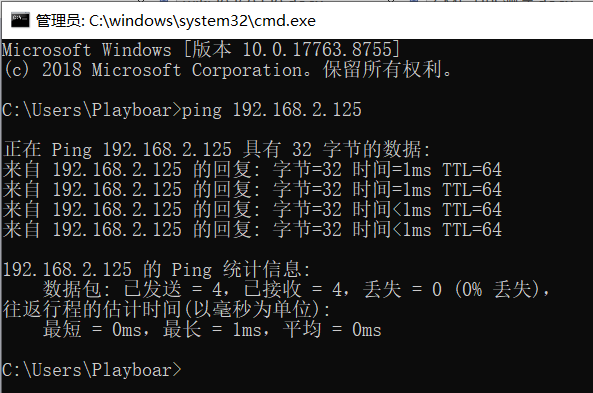Click the "正在 Ping" line with 32 字节的数据
Image resolution: width=593 pixels, height=393 pixels.
point(217,149)
